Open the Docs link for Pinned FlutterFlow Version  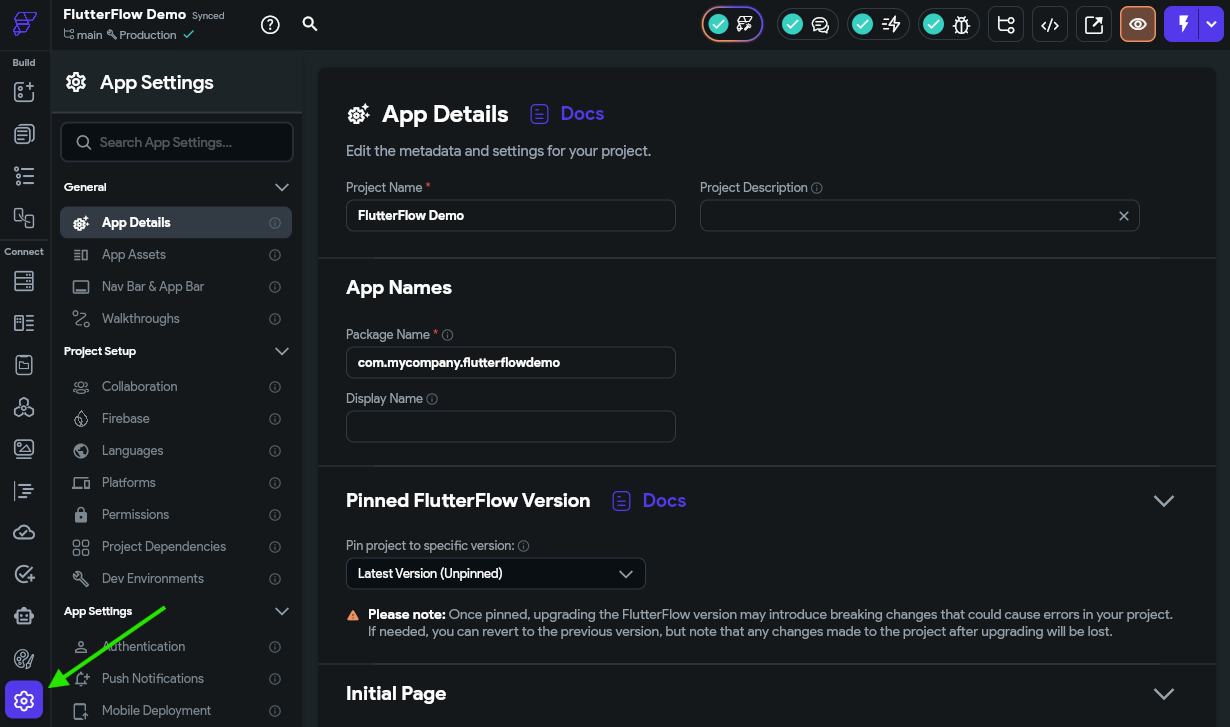coord(649,501)
